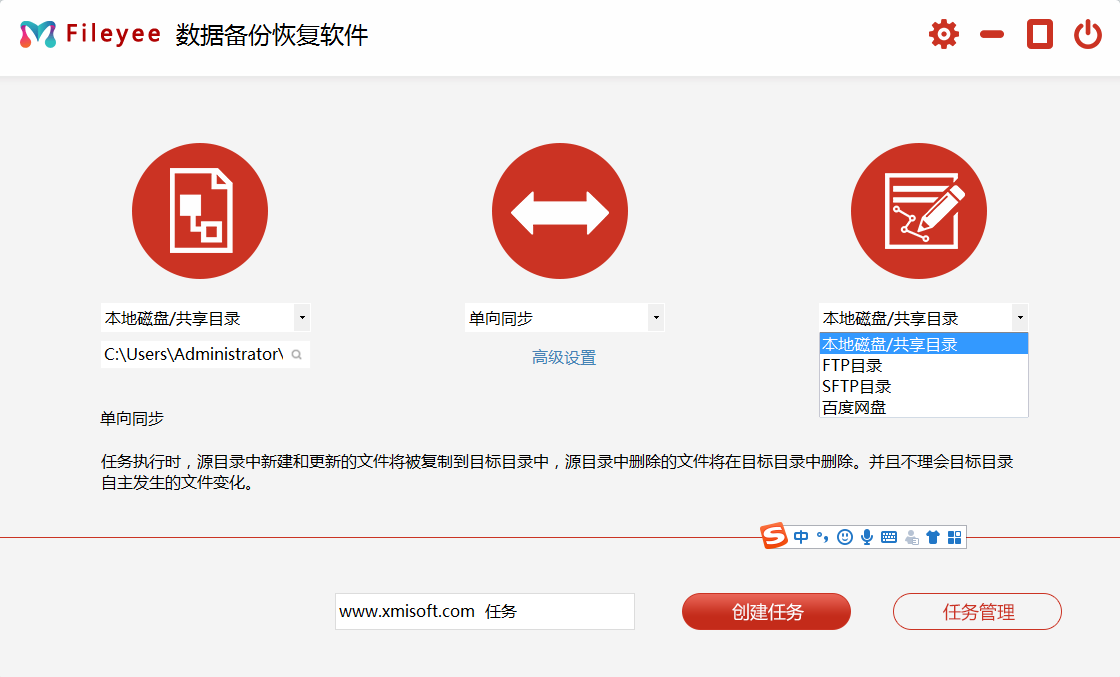1120x677 pixels.
Task: Click the Sogou emoji smiley icon
Action: coord(845,537)
